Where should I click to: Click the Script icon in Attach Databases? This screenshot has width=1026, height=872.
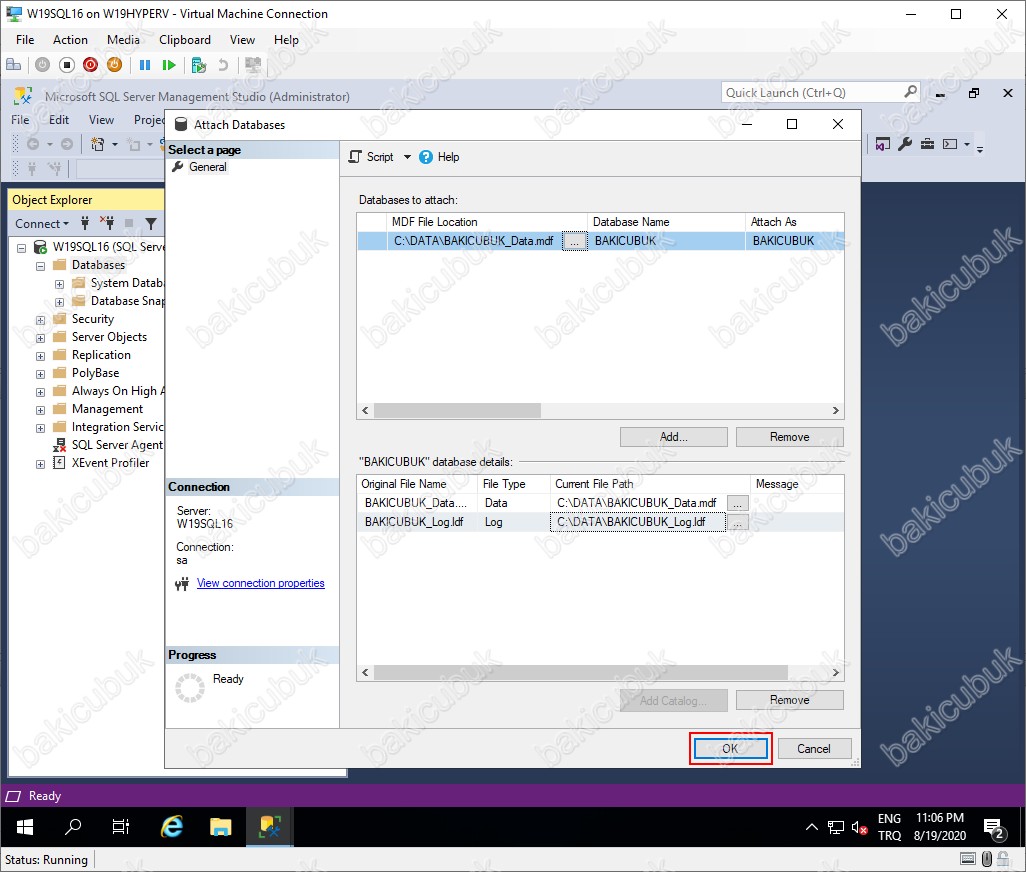pyautogui.click(x=355, y=157)
